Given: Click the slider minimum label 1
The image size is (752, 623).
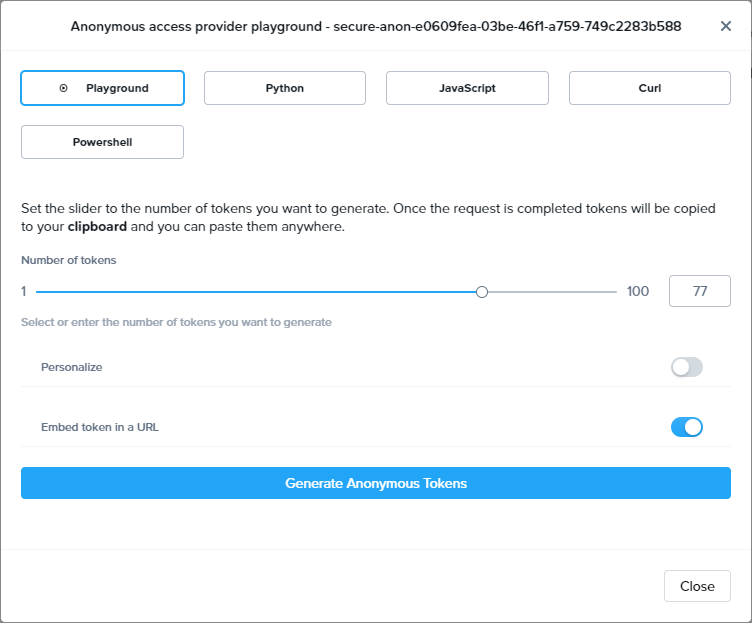Looking at the screenshot, I should tap(24, 292).
